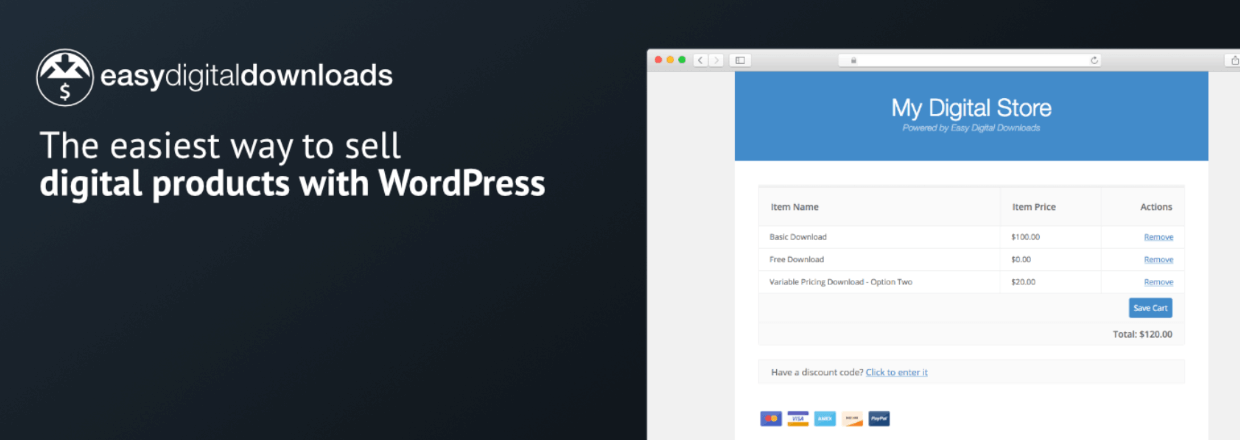Click the Total: $120.00 text
Screen dimensions: 1240x440
coord(1142,334)
